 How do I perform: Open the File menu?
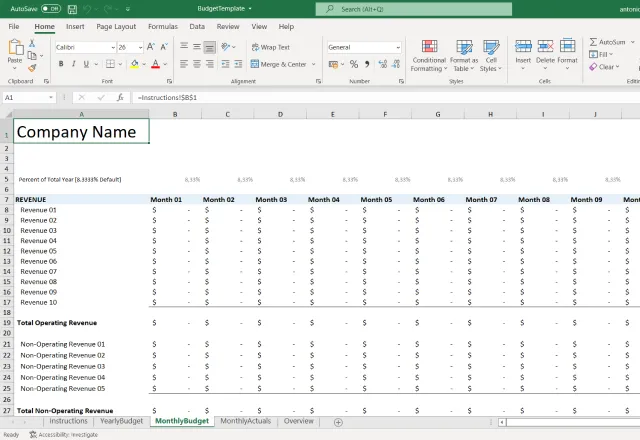[x=14, y=27]
